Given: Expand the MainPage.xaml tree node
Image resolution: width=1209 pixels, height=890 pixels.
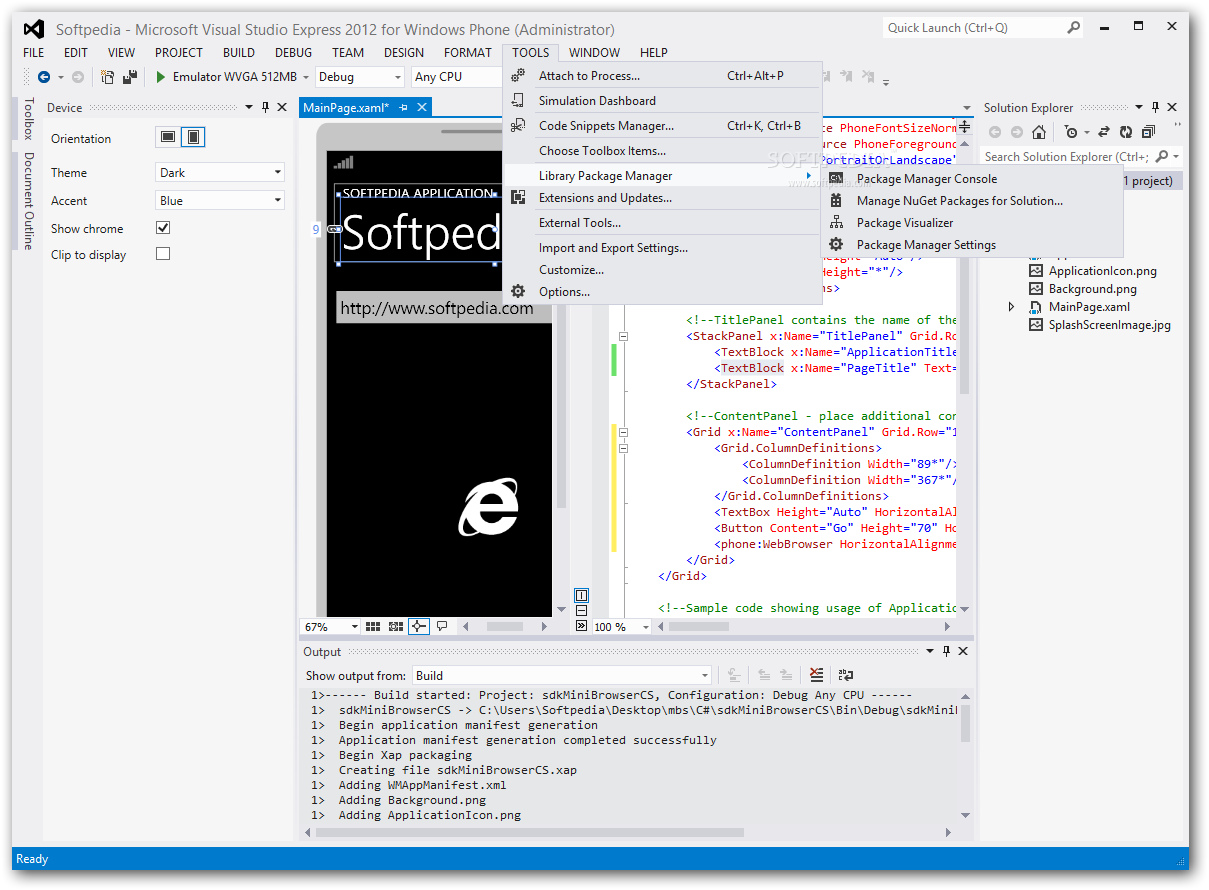Looking at the screenshot, I should (x=1011, y=307).
